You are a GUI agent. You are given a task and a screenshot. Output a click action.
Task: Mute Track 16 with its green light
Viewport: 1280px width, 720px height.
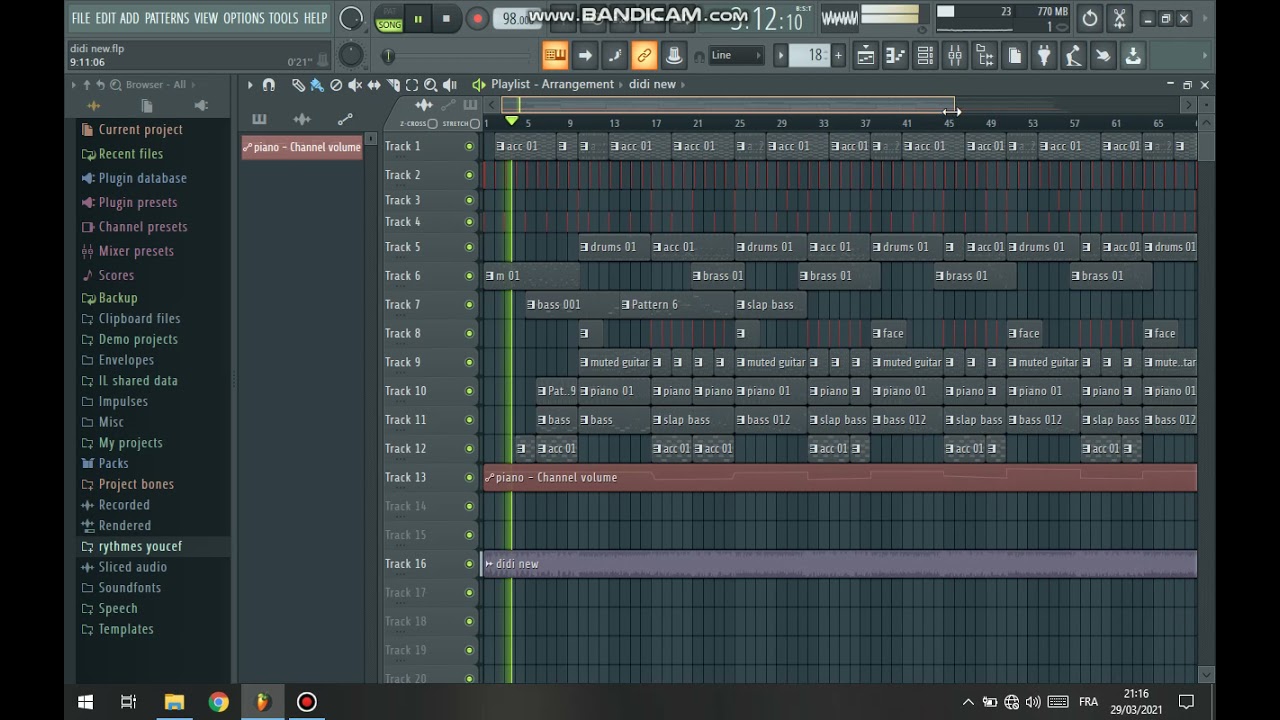(469, 564)
